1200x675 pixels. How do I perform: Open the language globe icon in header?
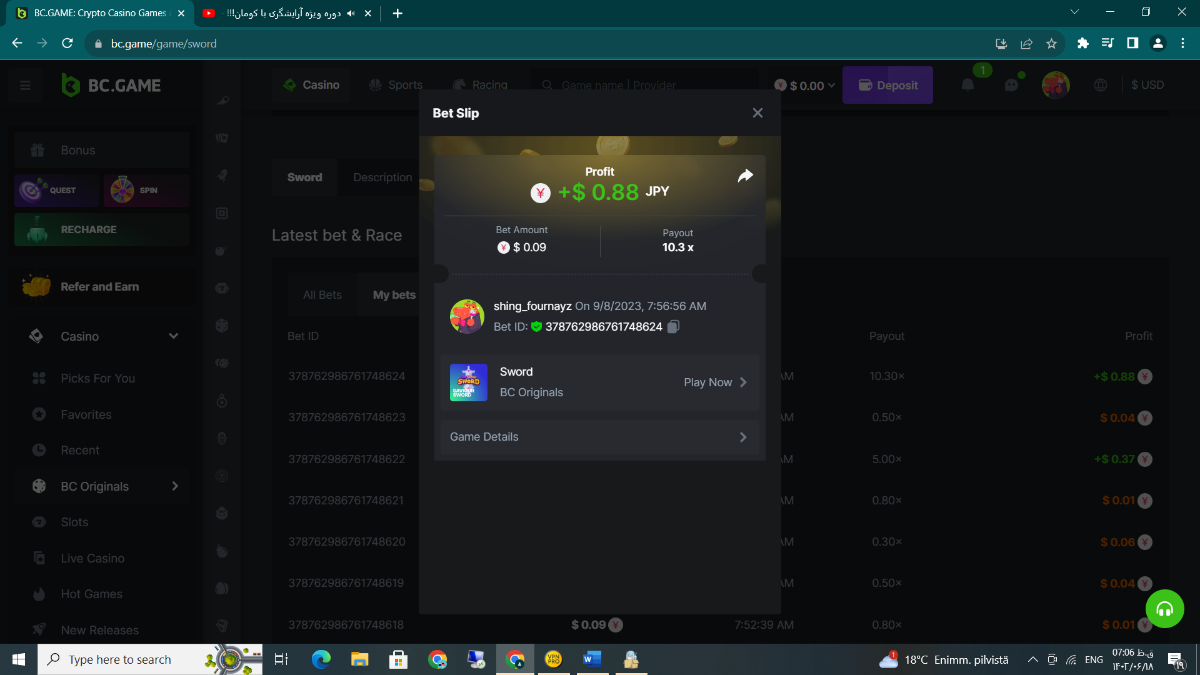1101,85
